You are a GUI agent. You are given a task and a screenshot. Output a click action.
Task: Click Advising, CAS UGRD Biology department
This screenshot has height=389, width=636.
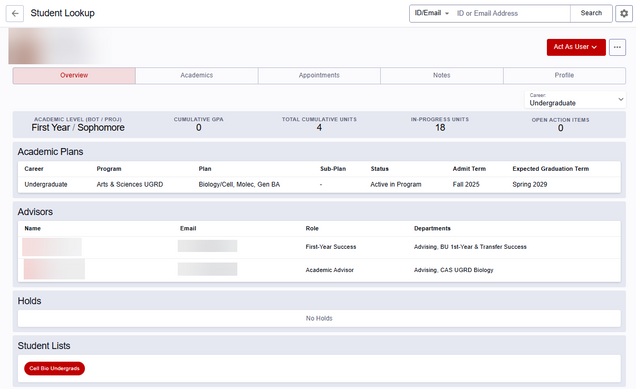pyautogui.click(x=453, y=270)
